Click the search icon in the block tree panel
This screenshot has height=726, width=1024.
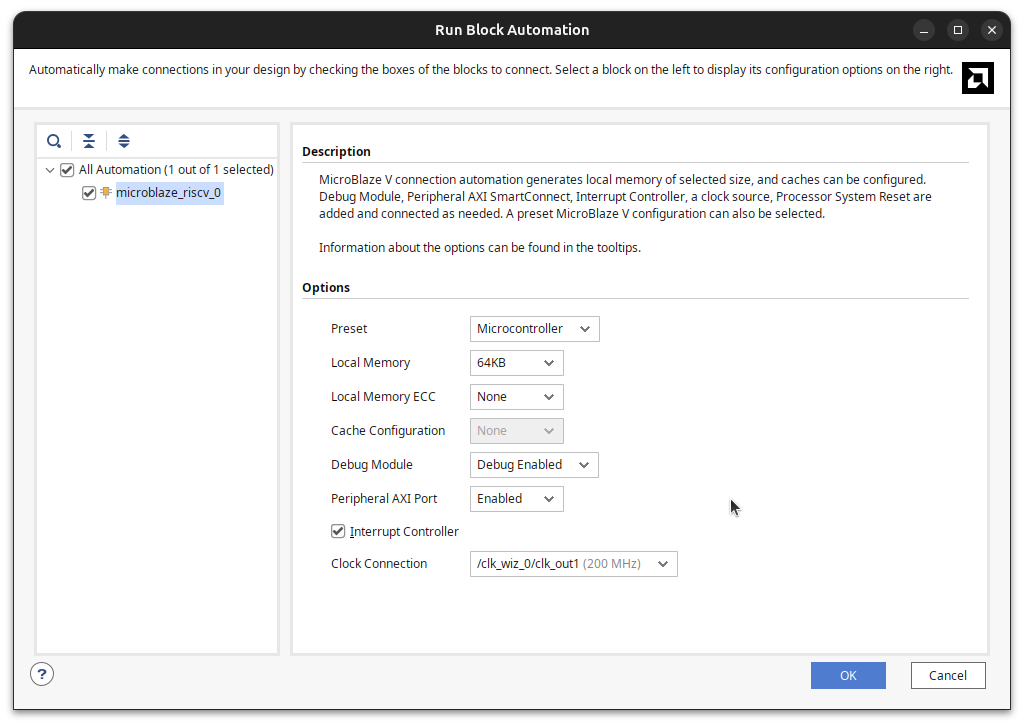[54, 140]
